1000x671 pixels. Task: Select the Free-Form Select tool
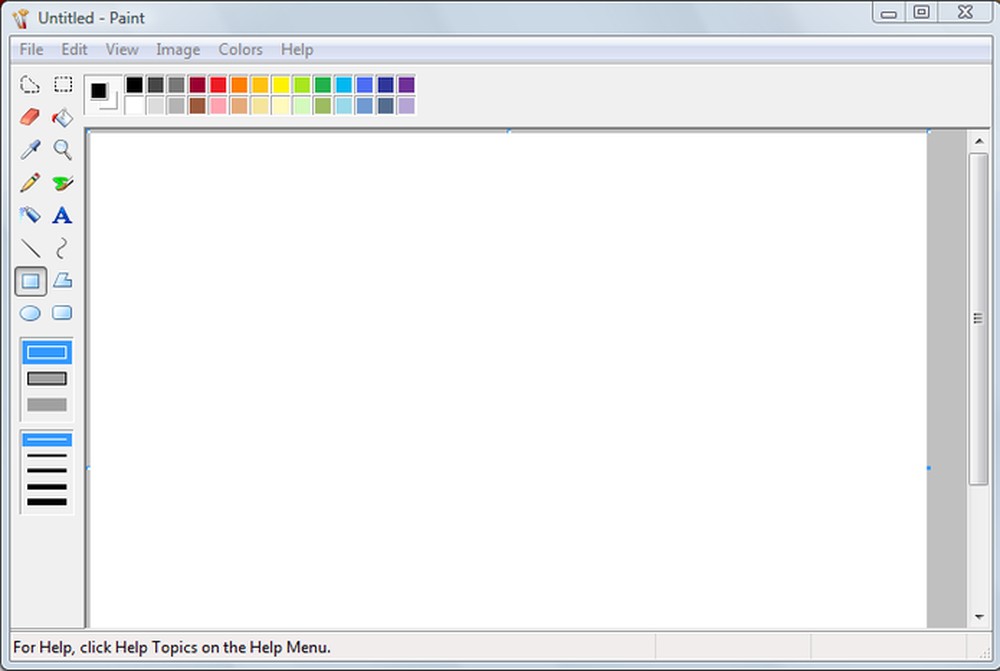pyautogui.click(x=30, y=84)
